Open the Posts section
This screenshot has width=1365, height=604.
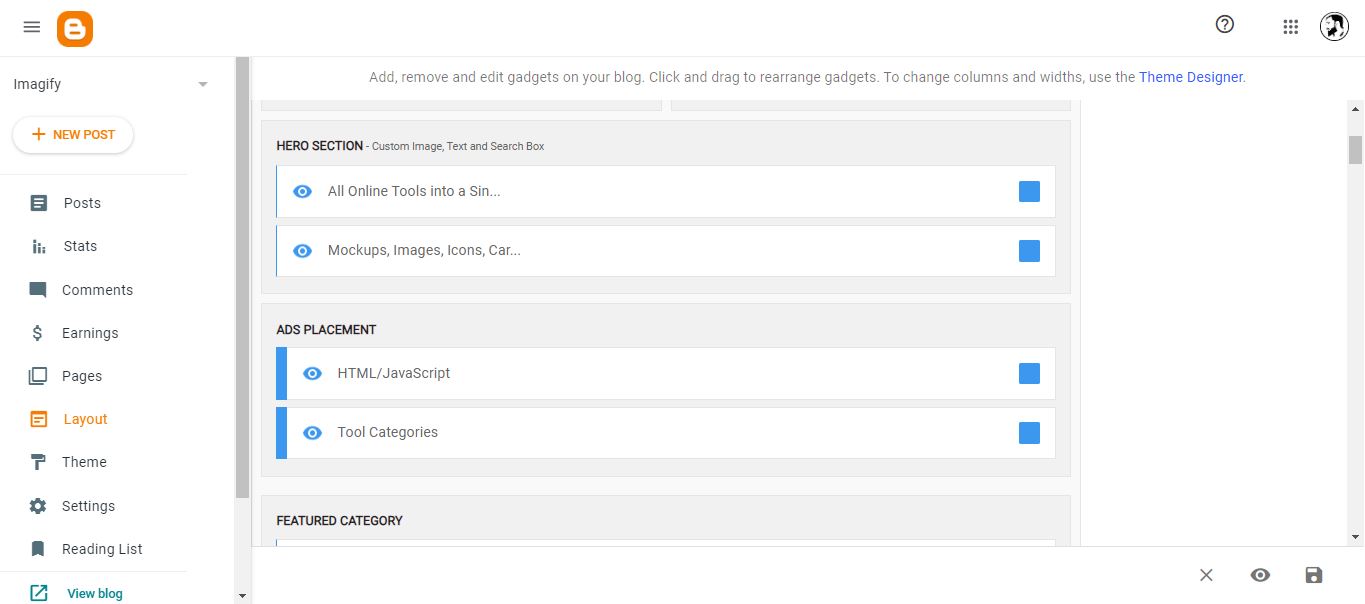click(x=81, y=203)
